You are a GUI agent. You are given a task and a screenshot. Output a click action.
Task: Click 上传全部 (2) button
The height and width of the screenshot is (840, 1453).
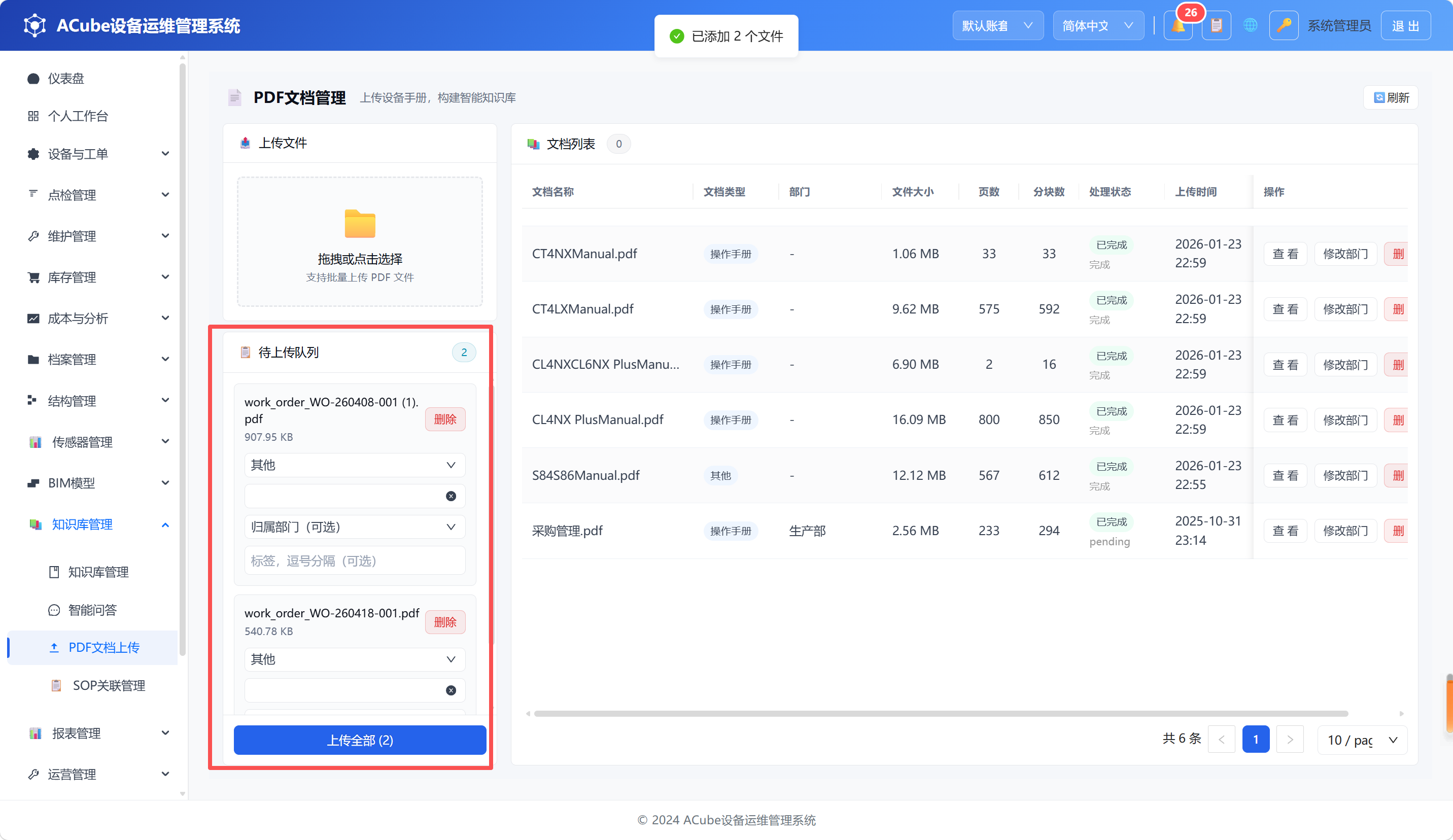click(x=360, y=740)
